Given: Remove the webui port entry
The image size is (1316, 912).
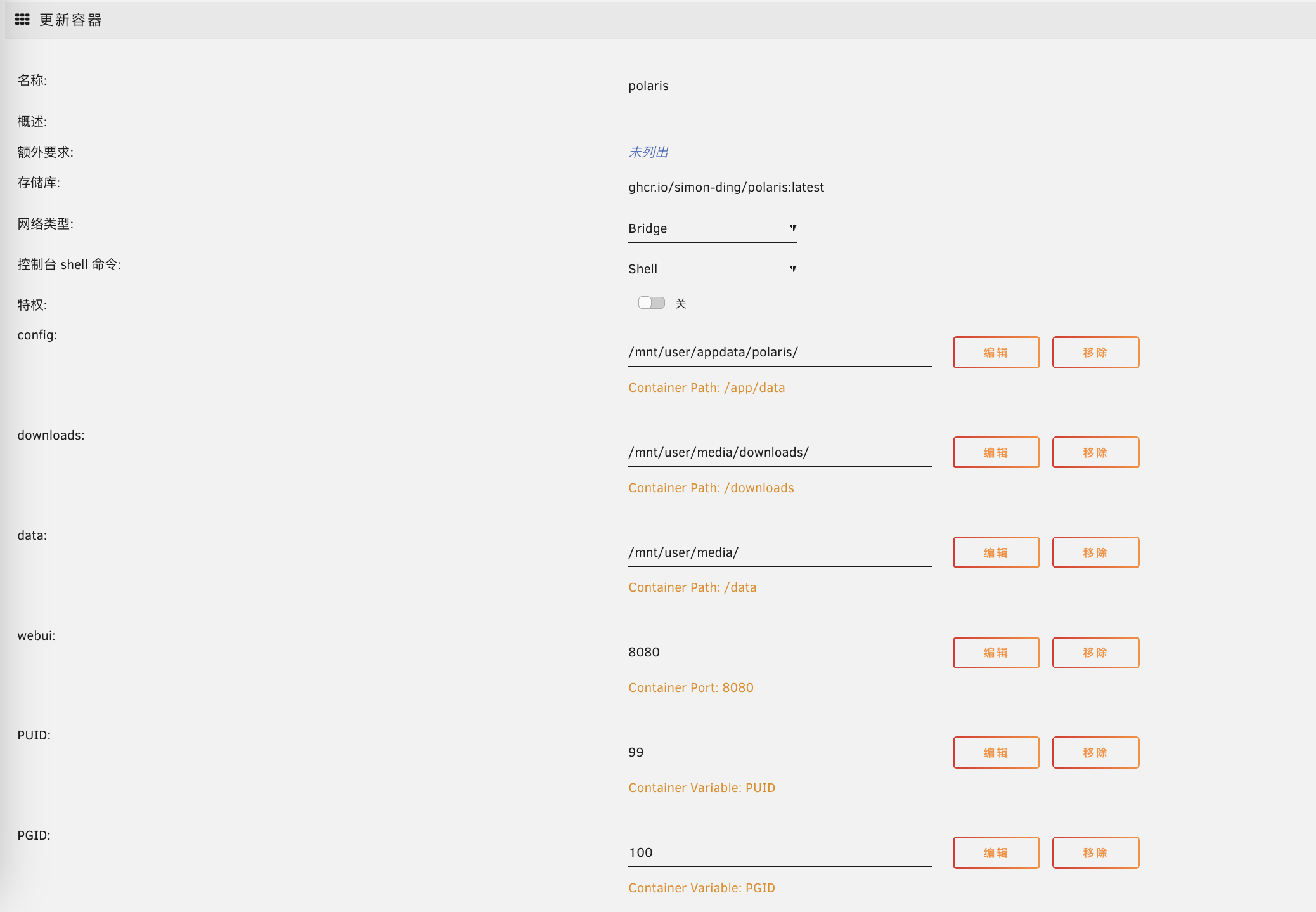Looking at the screenshot, I should pyautogui.click(x=1095, y=653).
